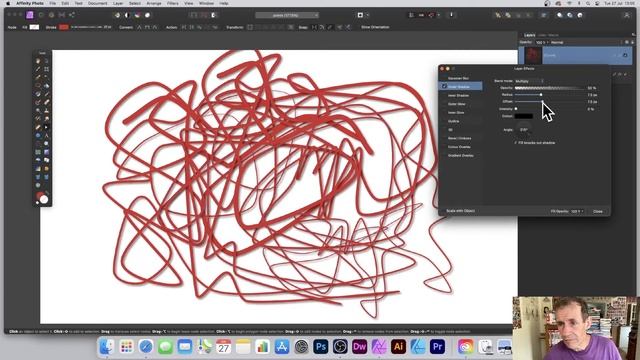Open Creative Cloud from the dock
Viewport: 640px width, 360px height.
click(x=466, y=347)
